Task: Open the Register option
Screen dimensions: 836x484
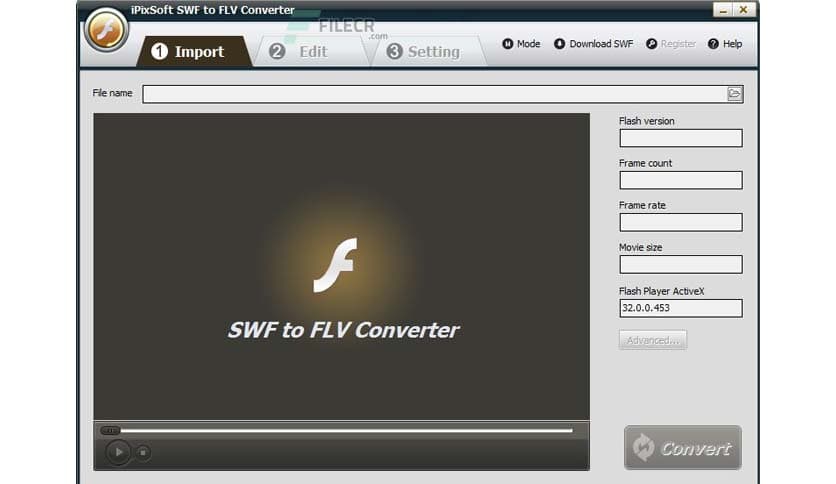Action: [x=671, y=44]
